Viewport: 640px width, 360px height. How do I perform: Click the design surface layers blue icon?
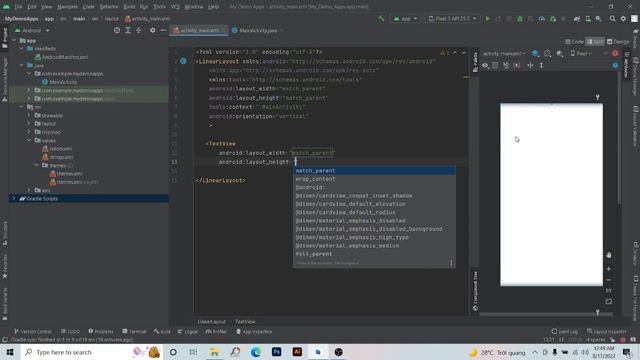[535, 53]
